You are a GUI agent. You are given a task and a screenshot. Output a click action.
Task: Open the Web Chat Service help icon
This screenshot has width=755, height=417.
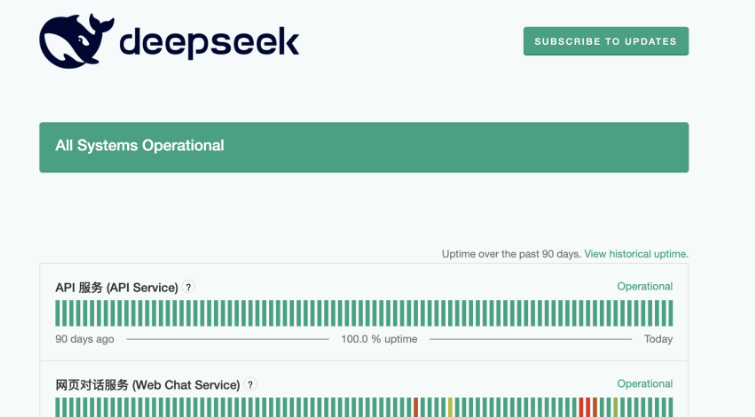point(251,384)
